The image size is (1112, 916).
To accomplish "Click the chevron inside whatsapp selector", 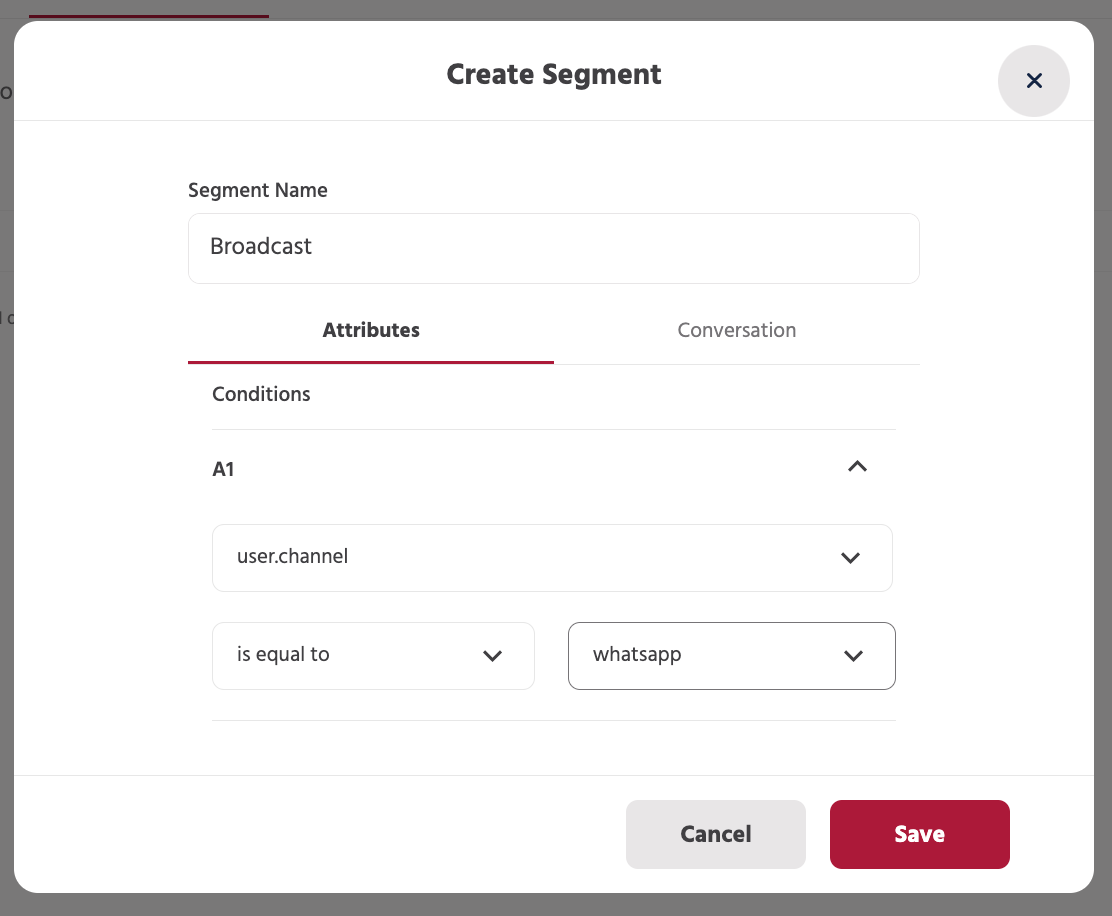I will [854, 656].
